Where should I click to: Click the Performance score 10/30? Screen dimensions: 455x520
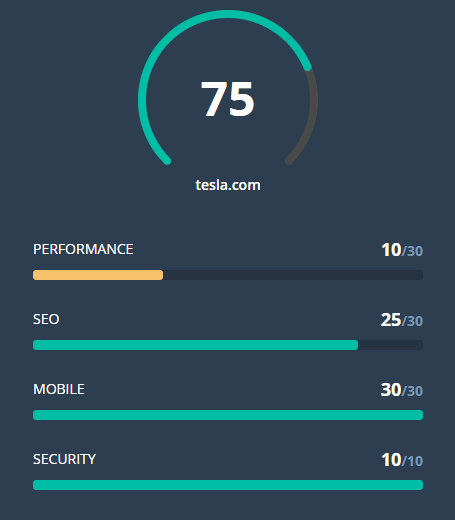tap(402, 250)
